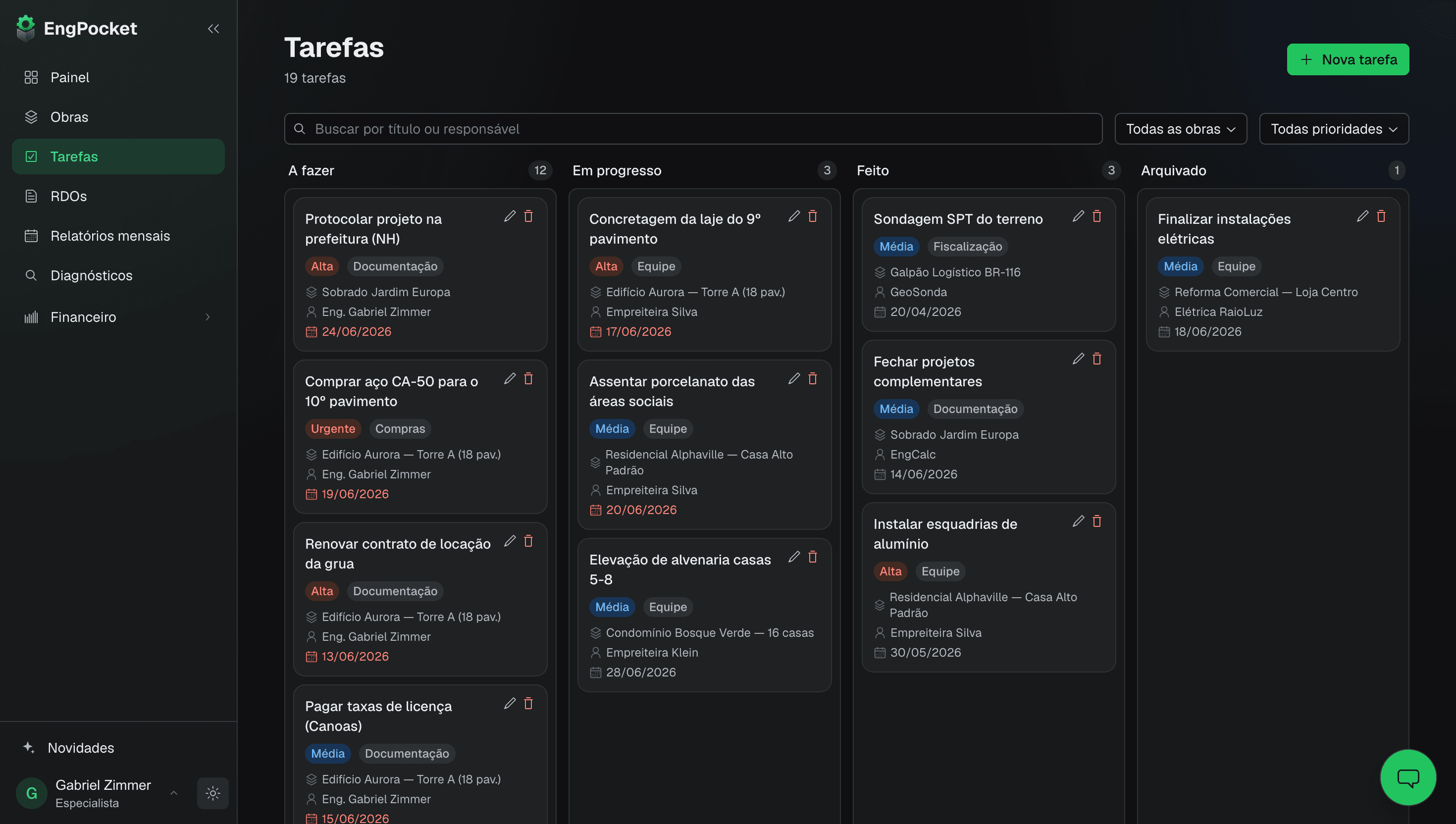This screenshot has height=824, width=1456.
Task: Edit the Pagar taxas de licença task
Action: coord(510,703)
